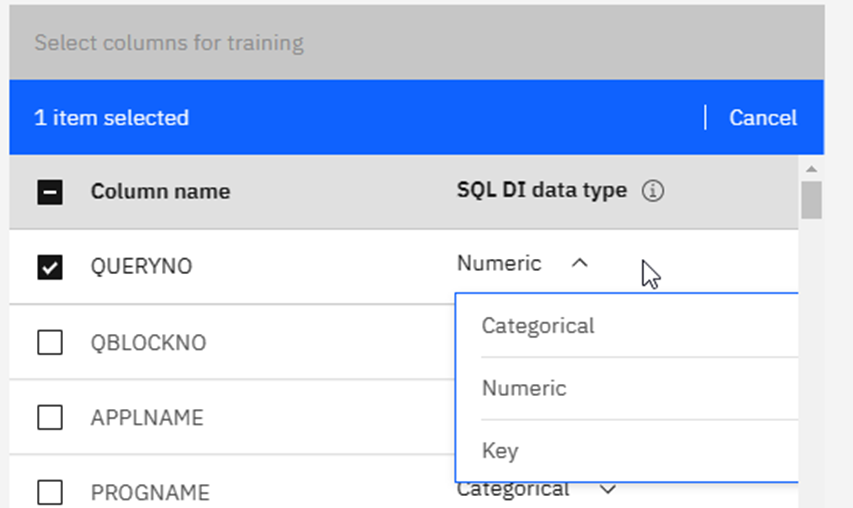The height and width of the screenshot is (508, 853).
Task: Open the PROGNAME Categorical data type dropdown
Action: pos(536,489)
